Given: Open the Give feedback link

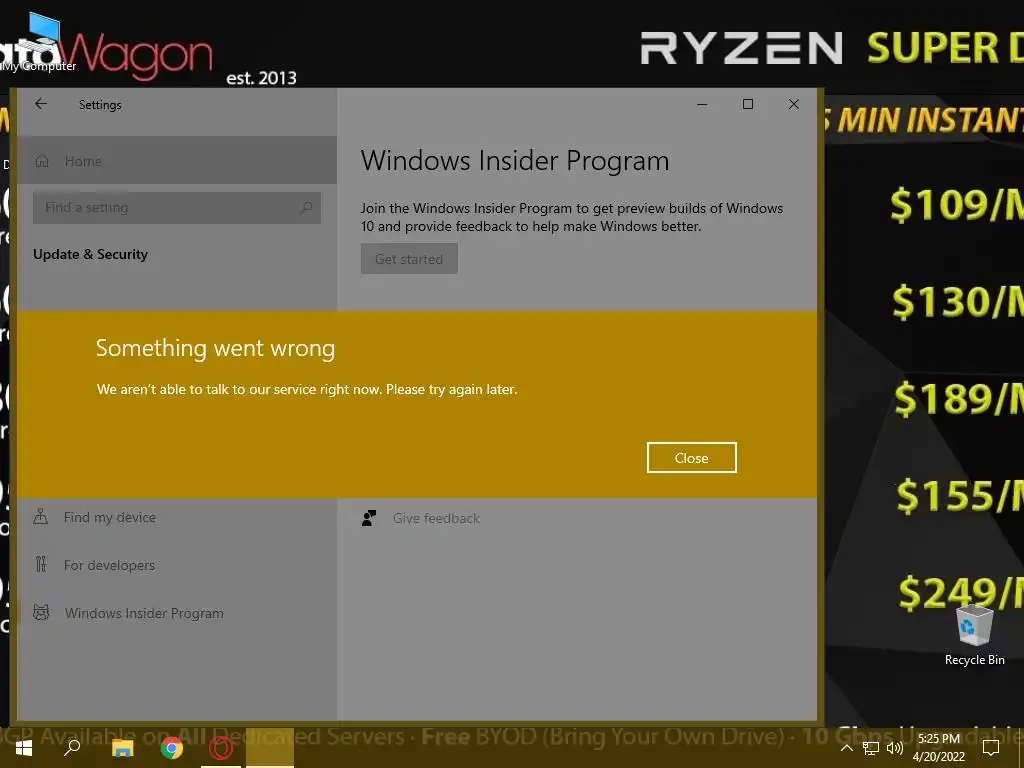Looking at the screenshot, I should pyautogui.click(x=436, y=519).
